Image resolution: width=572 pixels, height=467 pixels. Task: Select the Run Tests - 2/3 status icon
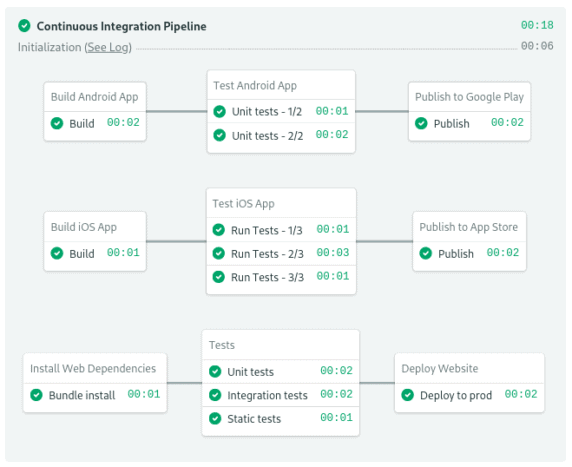[219, 253]
